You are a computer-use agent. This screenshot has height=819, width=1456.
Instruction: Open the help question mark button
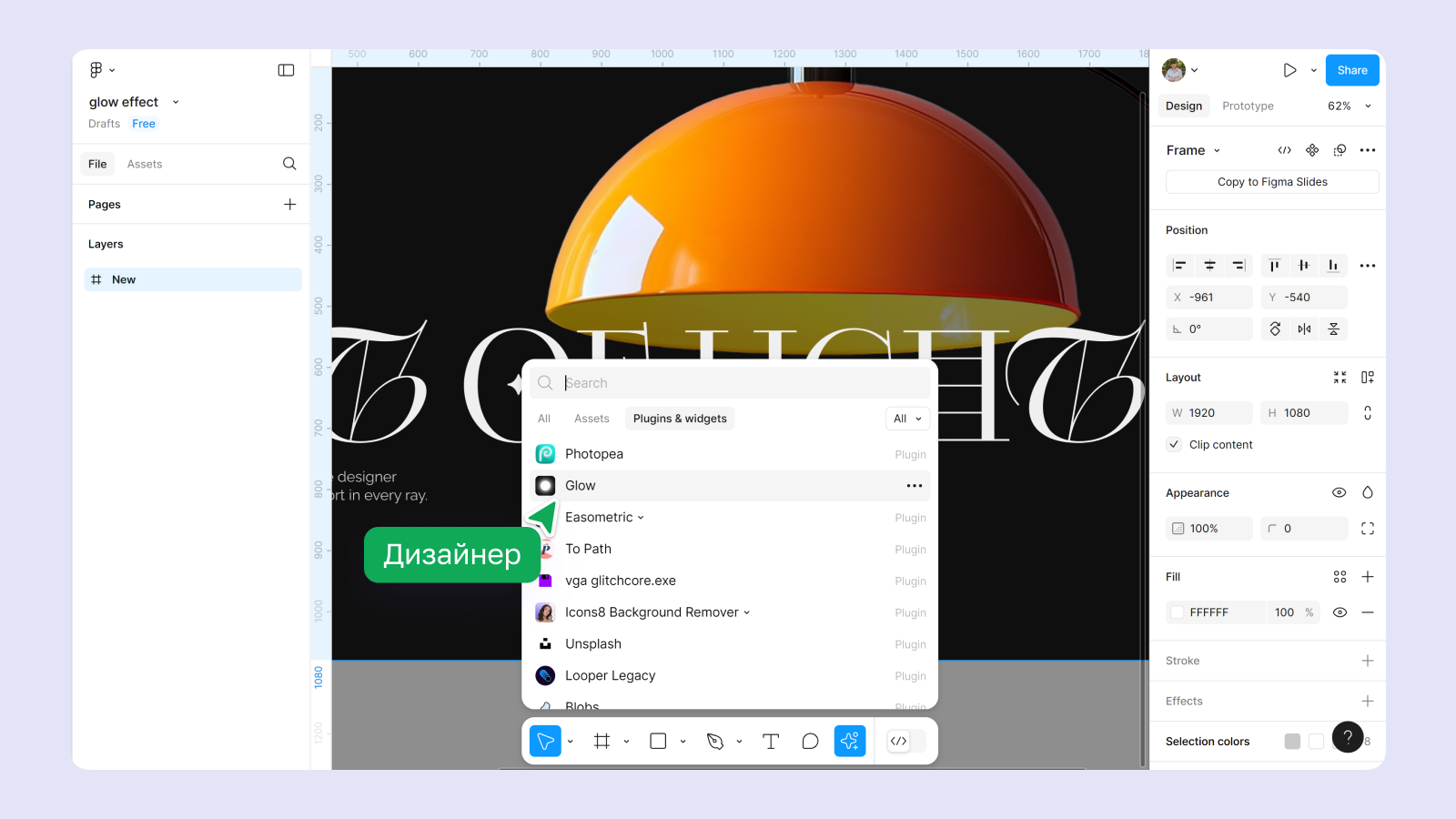1347,737
